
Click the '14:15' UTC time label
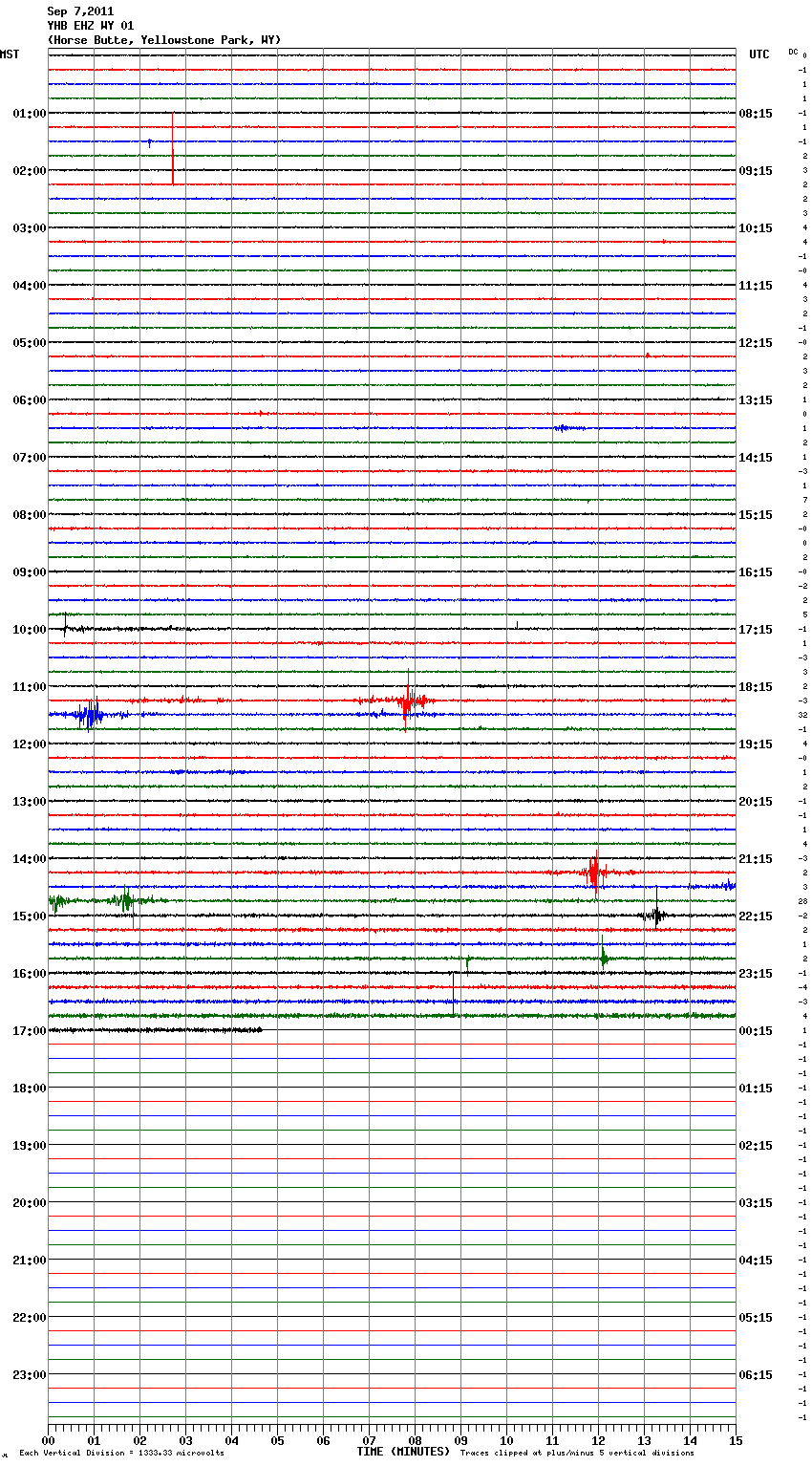(756, 458)
